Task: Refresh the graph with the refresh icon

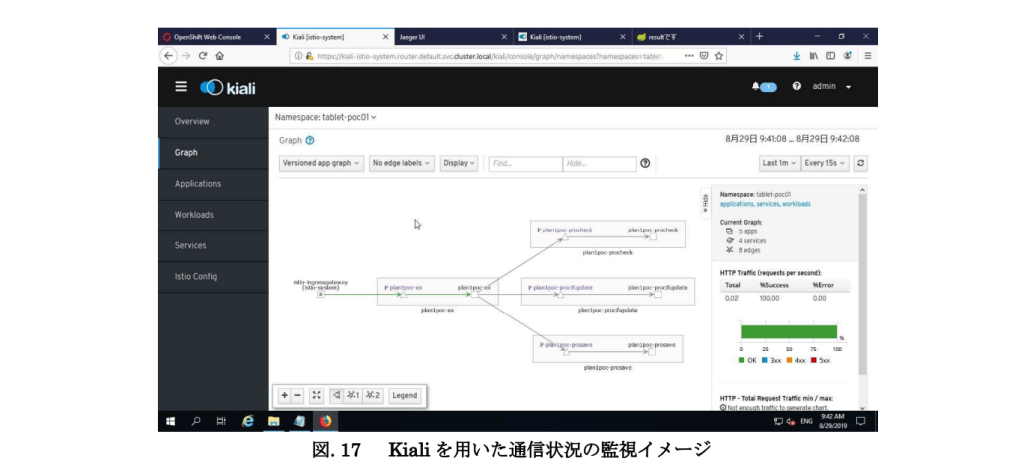Action: [x=860, y=163]
